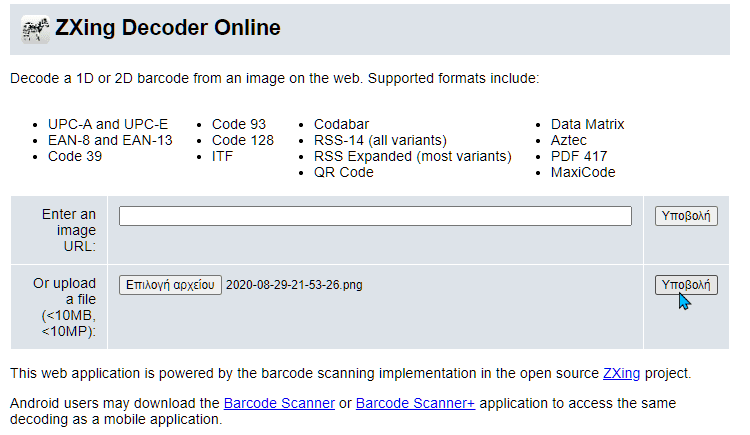
Task: Click the Or upload a file label
Action: click(65, 307)
